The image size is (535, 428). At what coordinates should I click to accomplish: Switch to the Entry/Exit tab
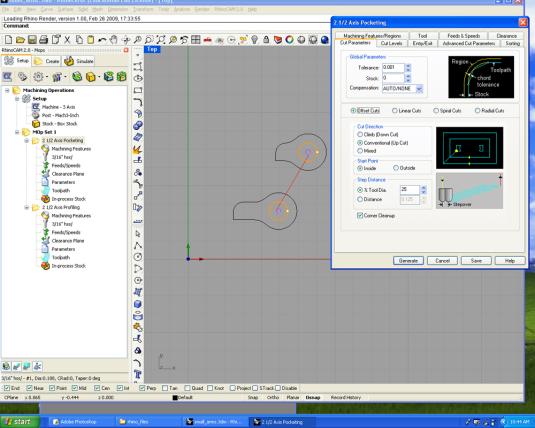tap(422, 43)
